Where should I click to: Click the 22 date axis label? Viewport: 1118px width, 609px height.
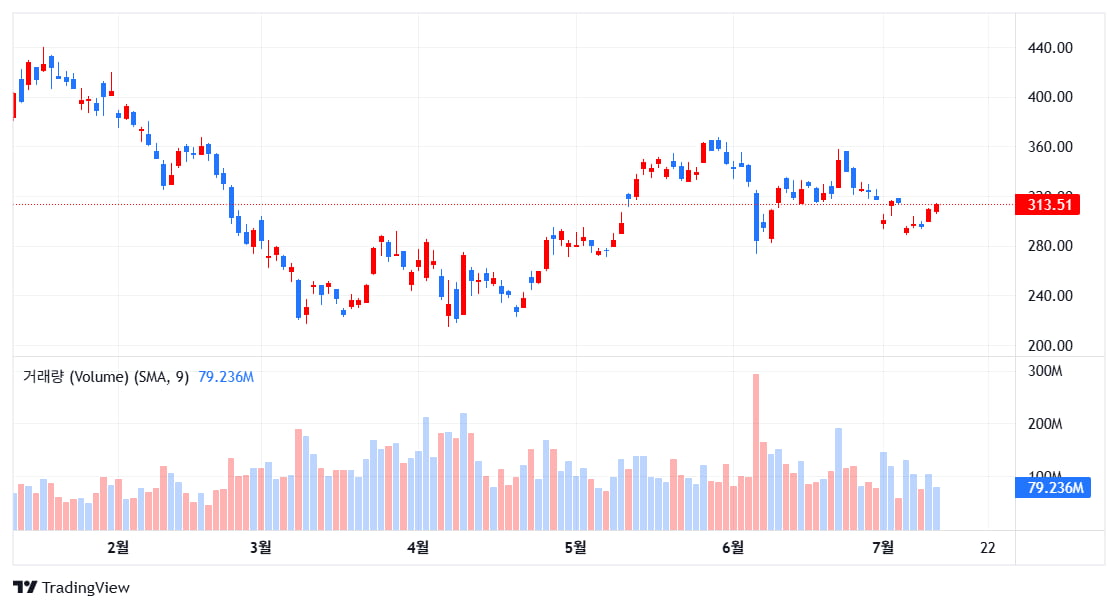point(988,548)
